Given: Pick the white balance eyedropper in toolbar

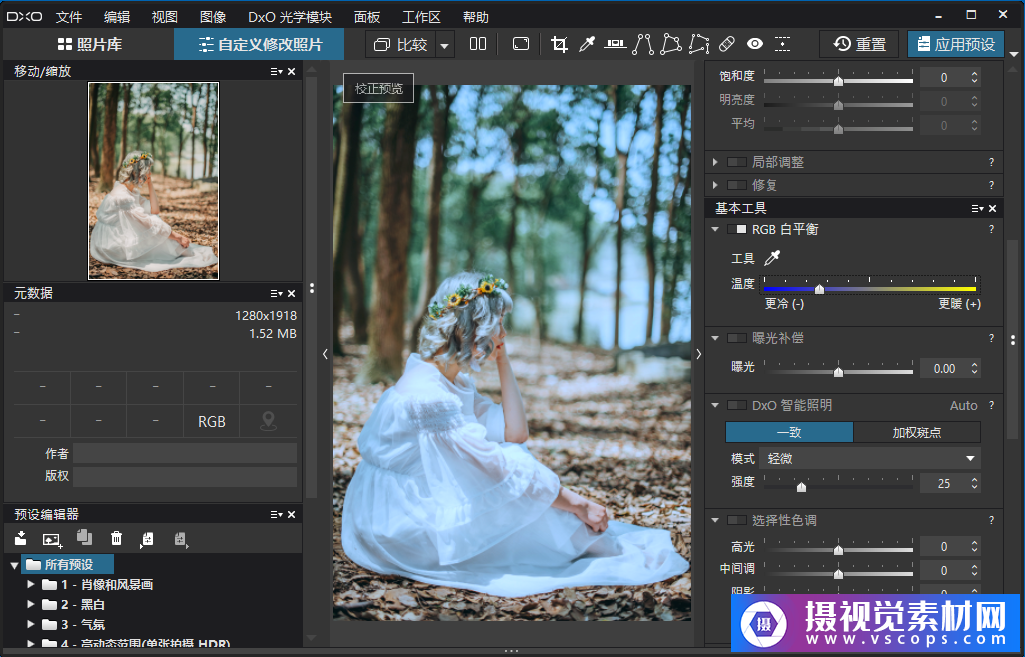Looking at the screenshot, I should pyautogui.click(x=588, y=44).
